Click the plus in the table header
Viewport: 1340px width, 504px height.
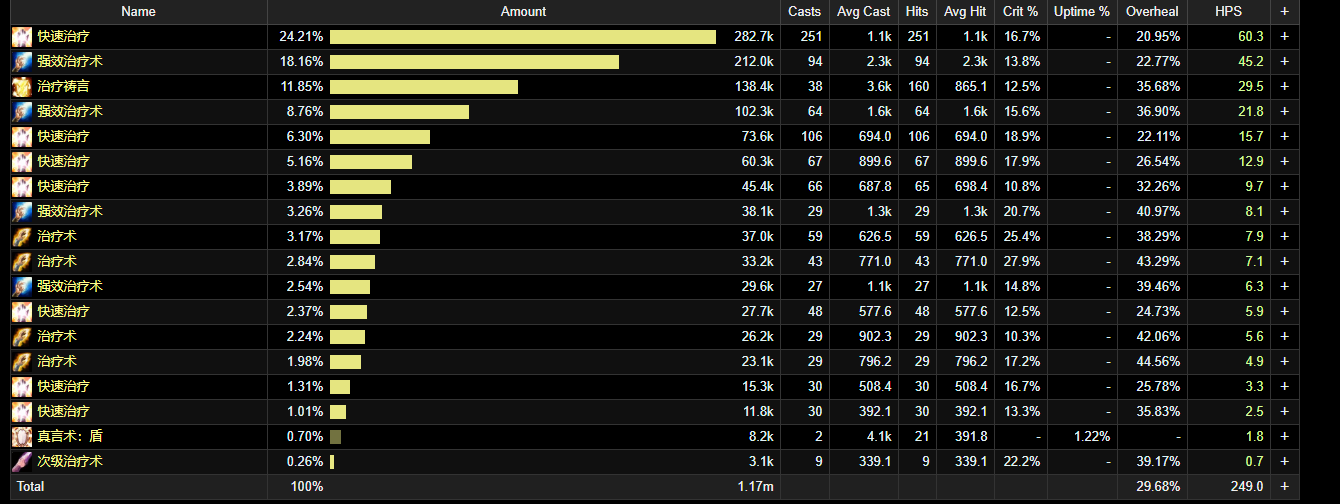point(1284,12)
